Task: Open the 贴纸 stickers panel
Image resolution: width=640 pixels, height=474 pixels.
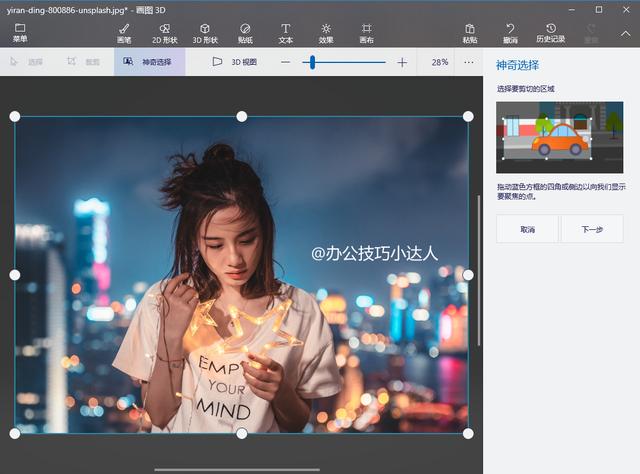Action: click(x=245, y=32)
